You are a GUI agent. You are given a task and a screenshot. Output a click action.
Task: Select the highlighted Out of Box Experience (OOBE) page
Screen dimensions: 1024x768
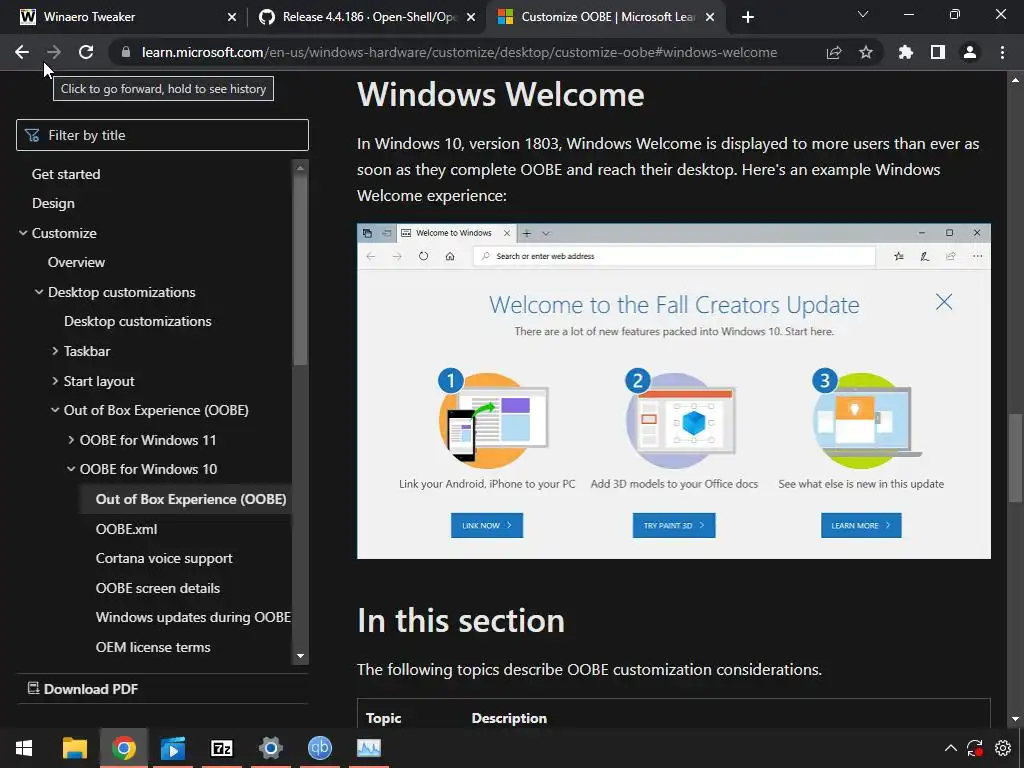pos(191,499)
